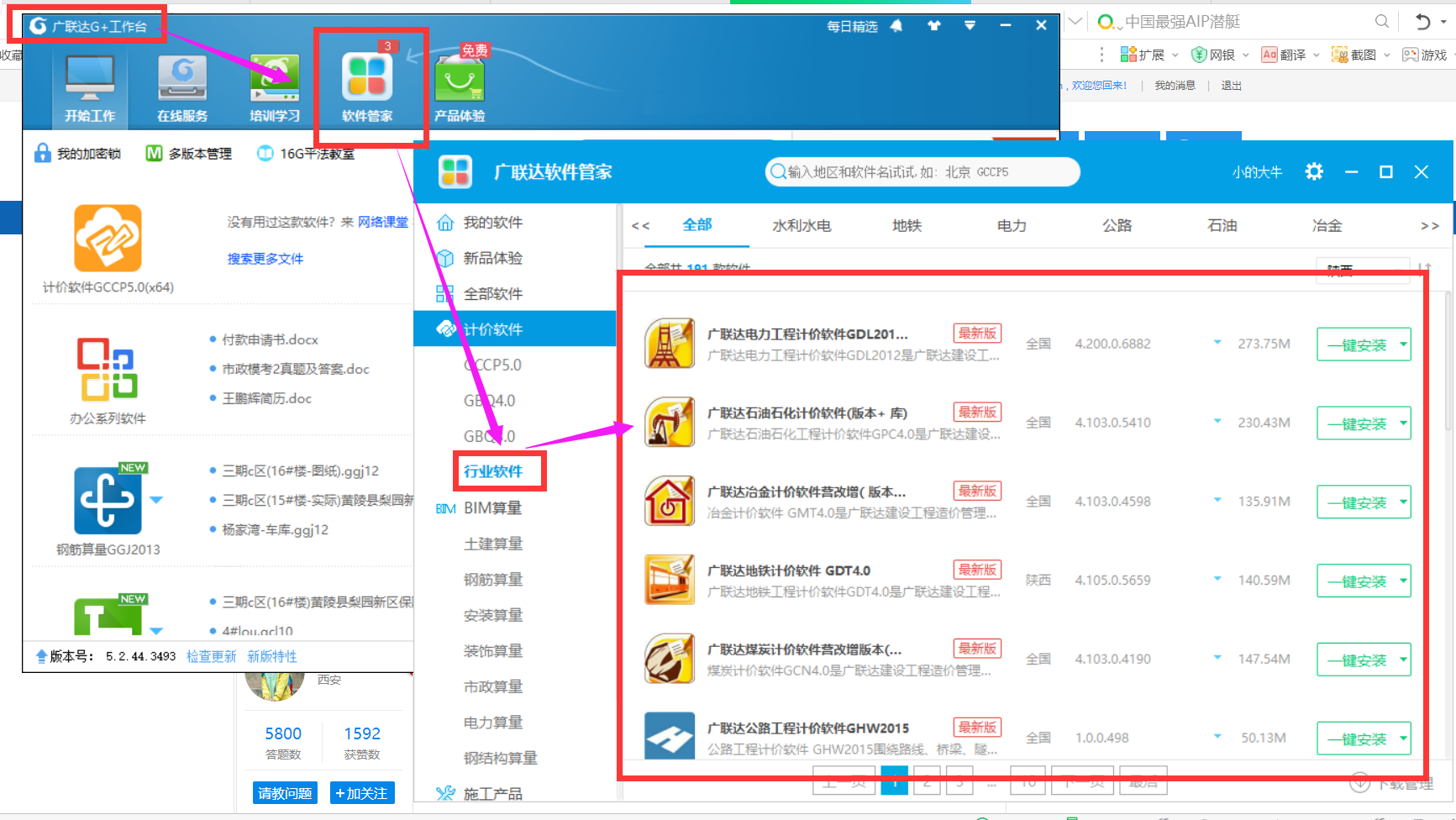Image resolution: width=1456 pixels, height=820 pixels.
Task: Open 付款申请书.docx file
Action: pyautogui.click(x=270, y=339)
